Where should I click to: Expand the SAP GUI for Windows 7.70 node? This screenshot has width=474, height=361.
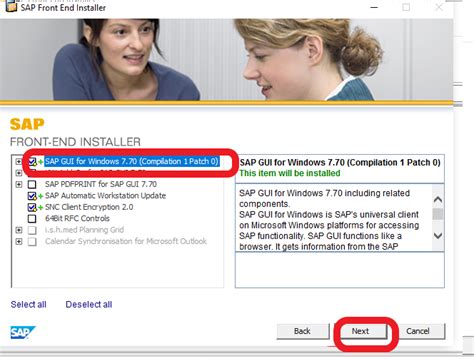pos(19,162)
